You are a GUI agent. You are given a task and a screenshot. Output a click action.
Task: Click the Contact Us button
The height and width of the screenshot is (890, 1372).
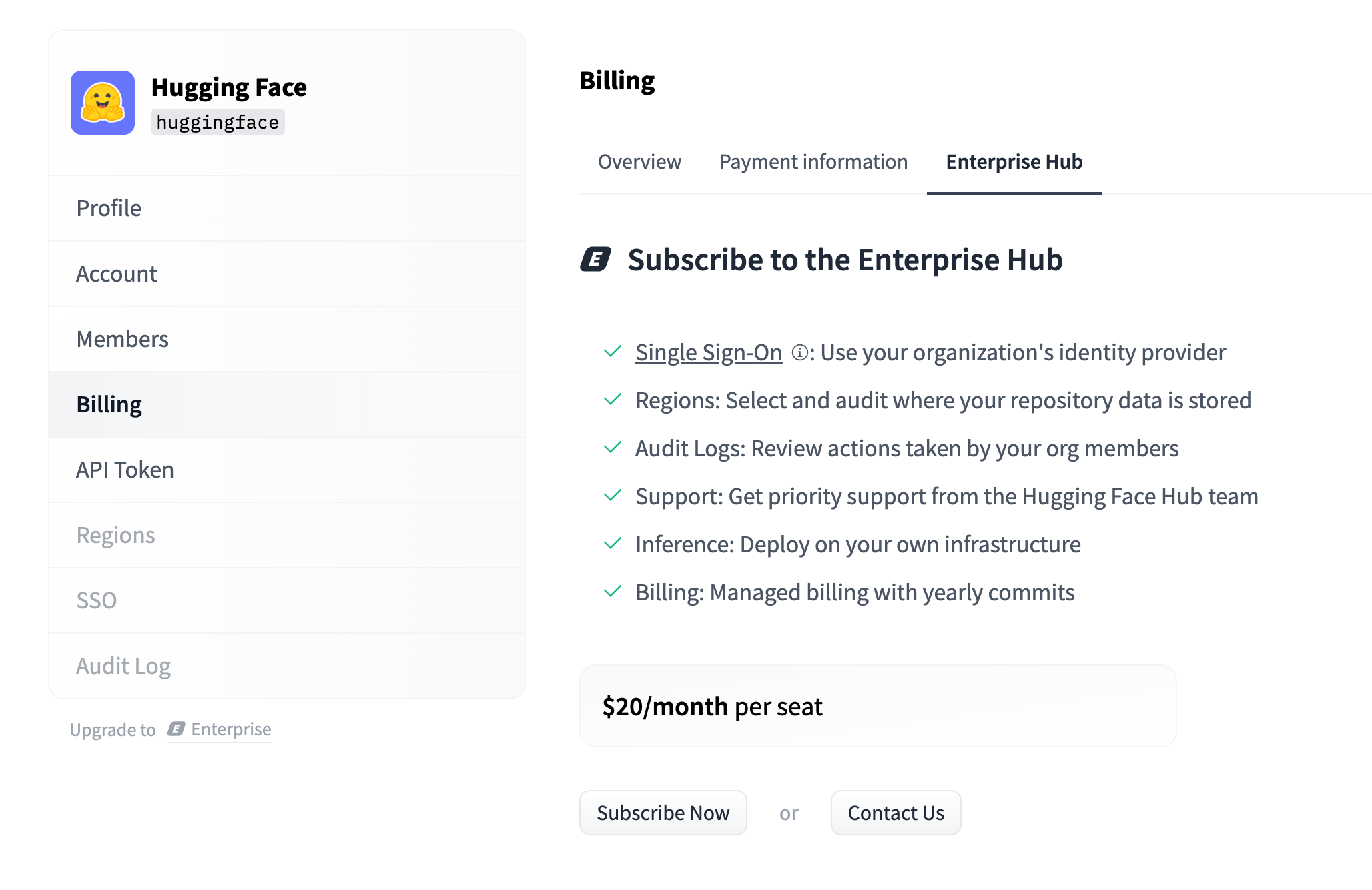click(896, 813)
